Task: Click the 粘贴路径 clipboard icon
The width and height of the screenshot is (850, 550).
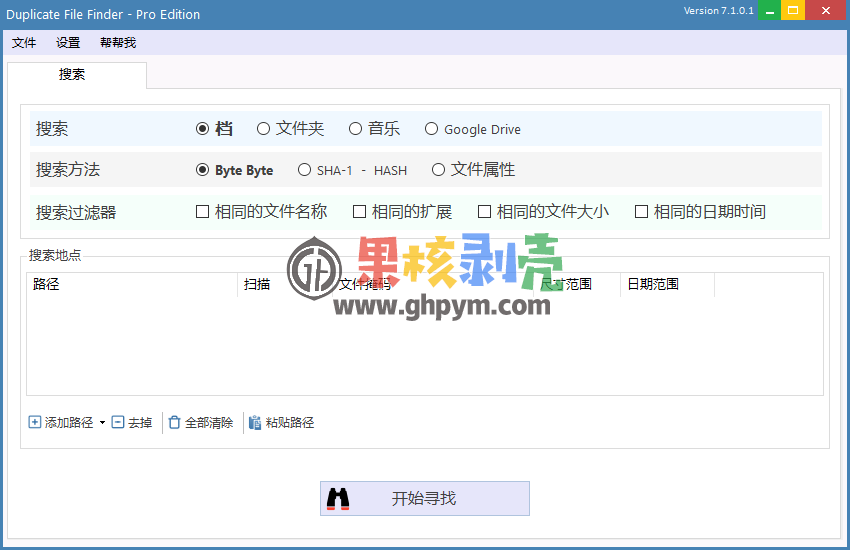Action: (255, 422)
